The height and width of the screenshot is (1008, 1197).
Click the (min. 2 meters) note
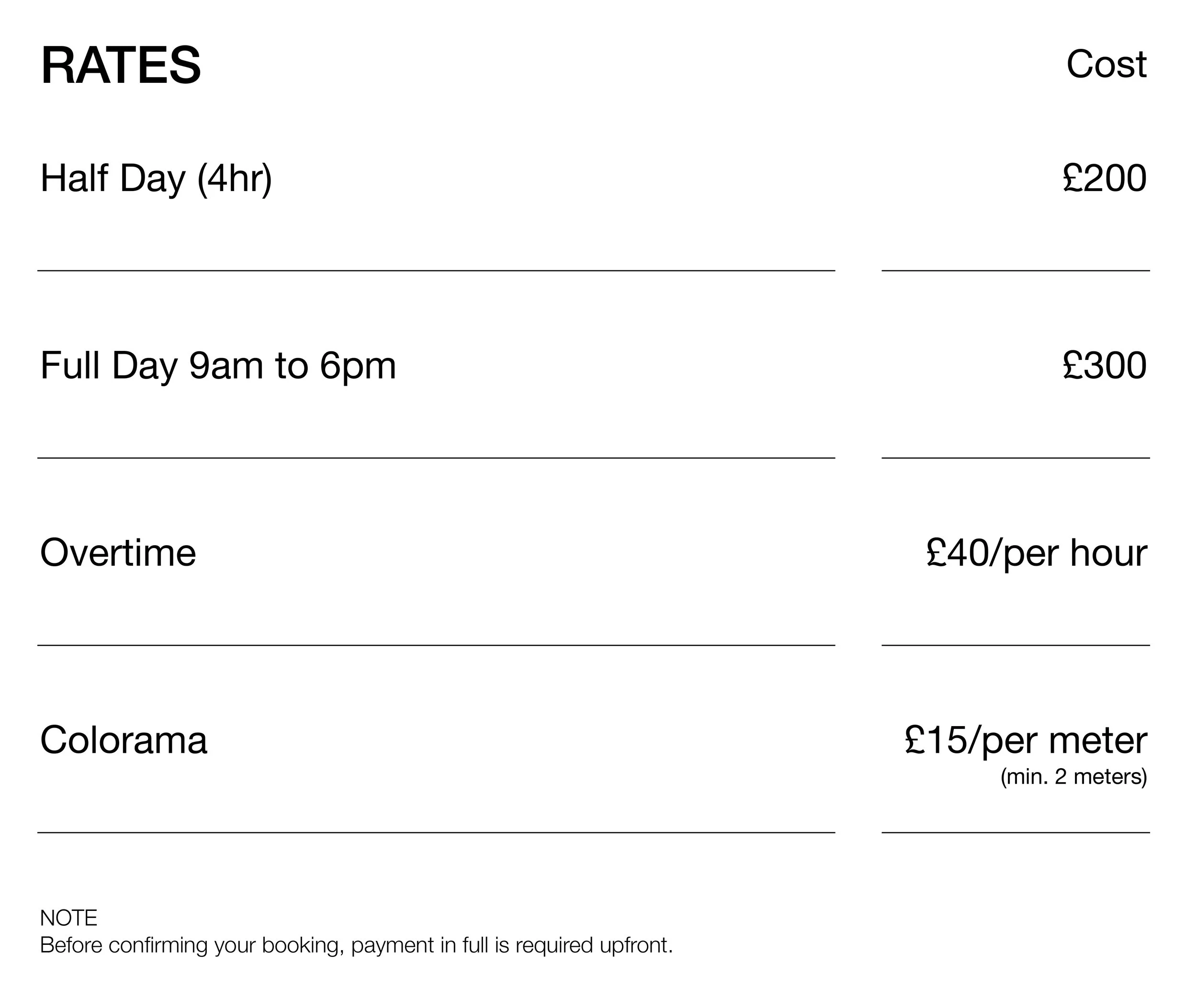[x=1073, y=776]
